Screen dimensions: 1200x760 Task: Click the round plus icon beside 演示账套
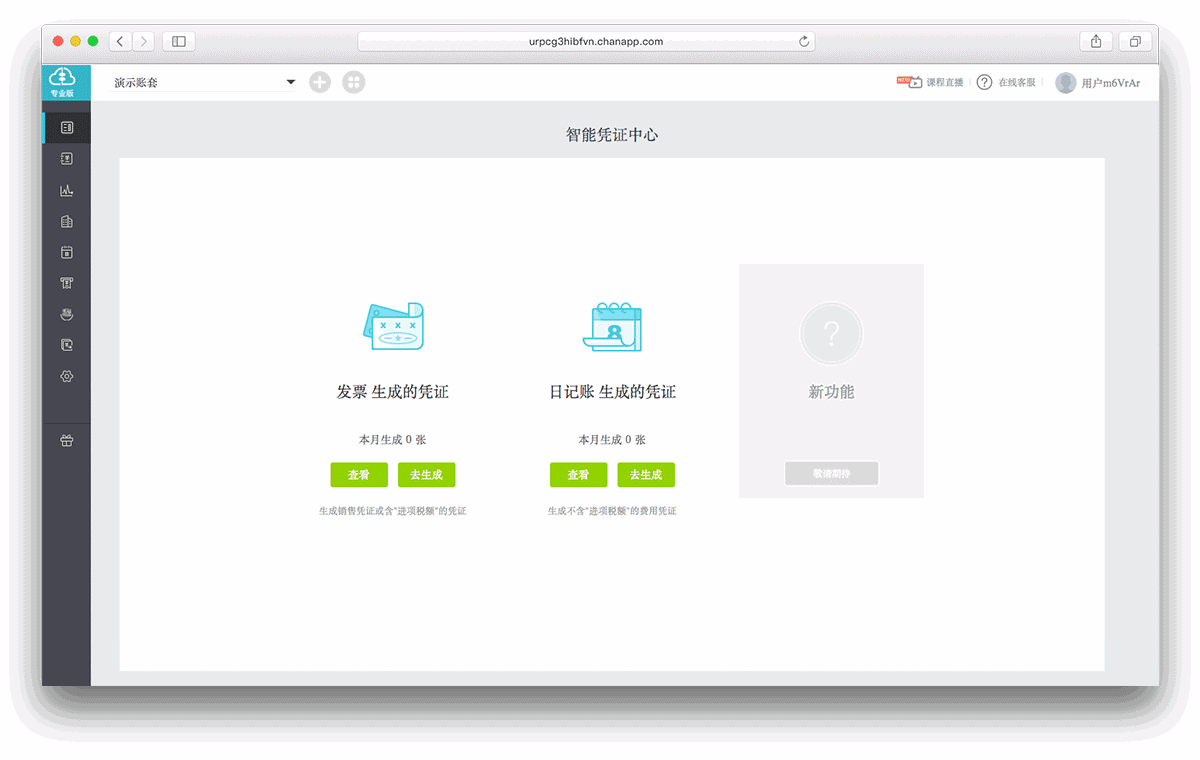click(320, 82)
